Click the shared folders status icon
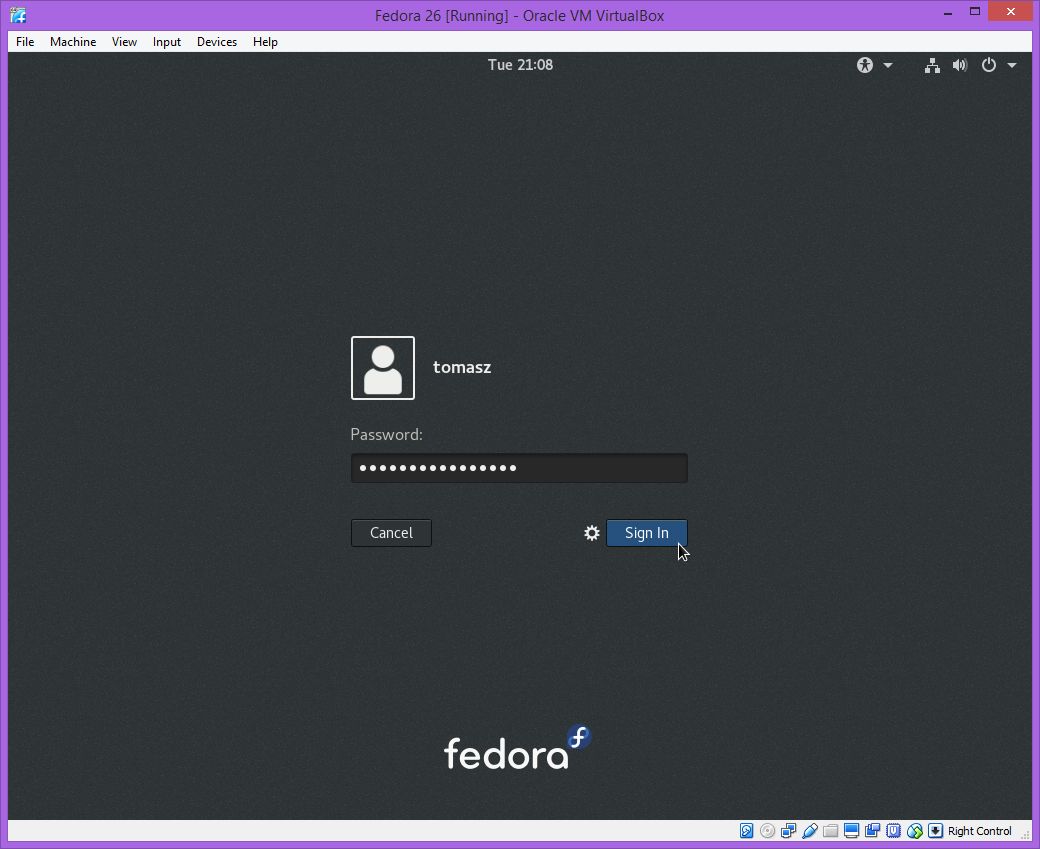The height and width of the screenshot is (849, 1040). pos(830,831)
